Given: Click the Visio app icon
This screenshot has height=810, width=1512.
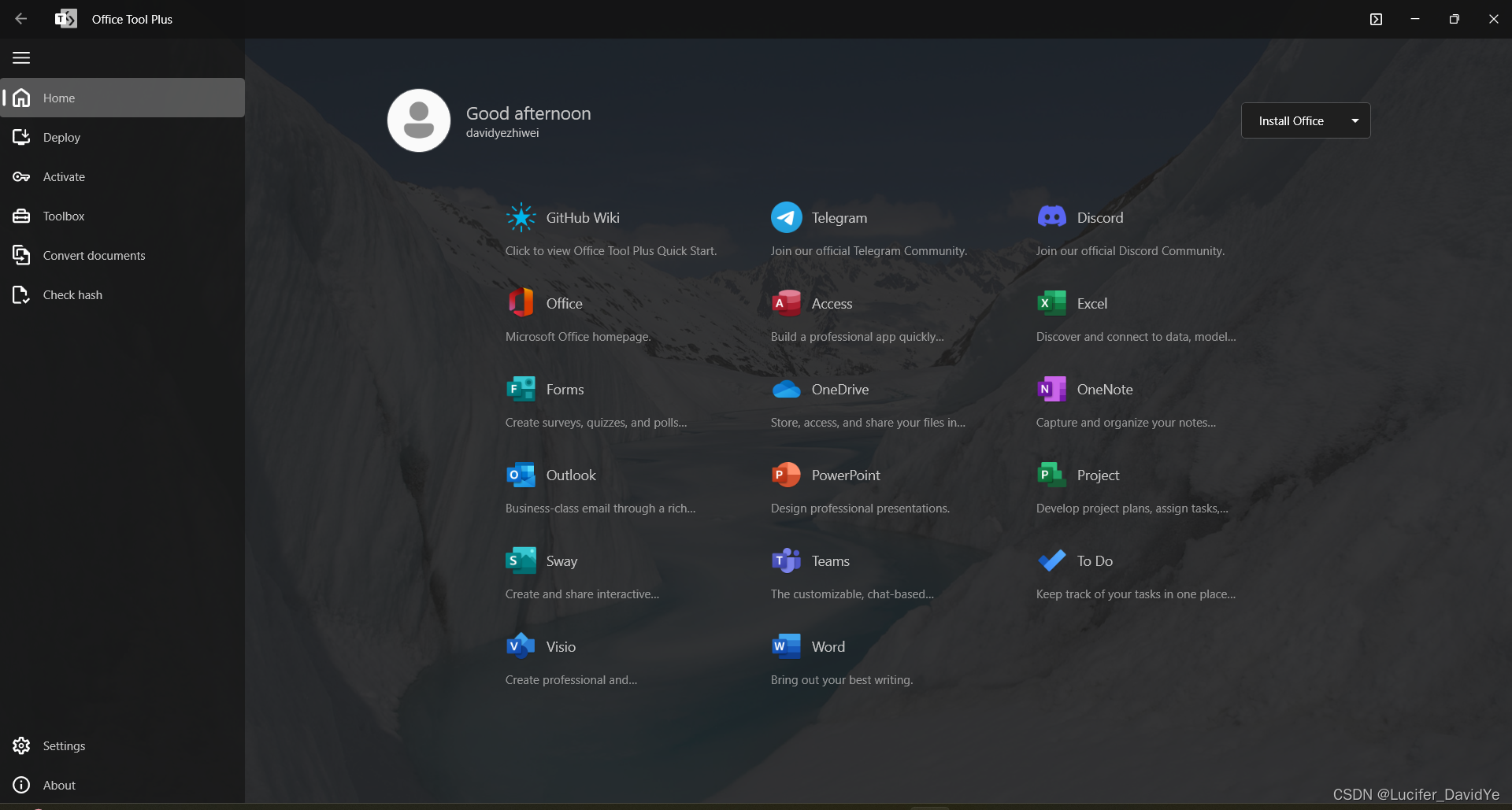Looking at the screenshot, I should point(521,646).
